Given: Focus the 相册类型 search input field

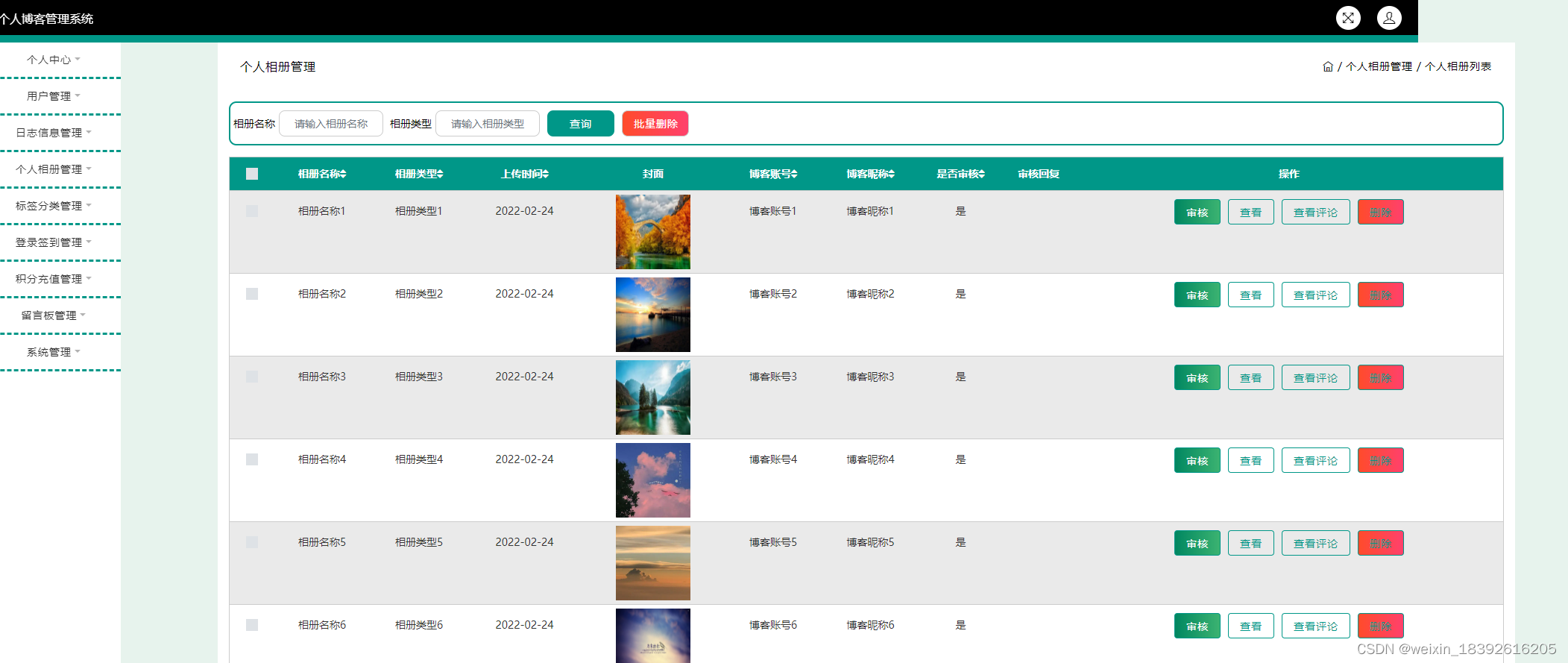Looking at the screenshot, I should coord(488,124).
